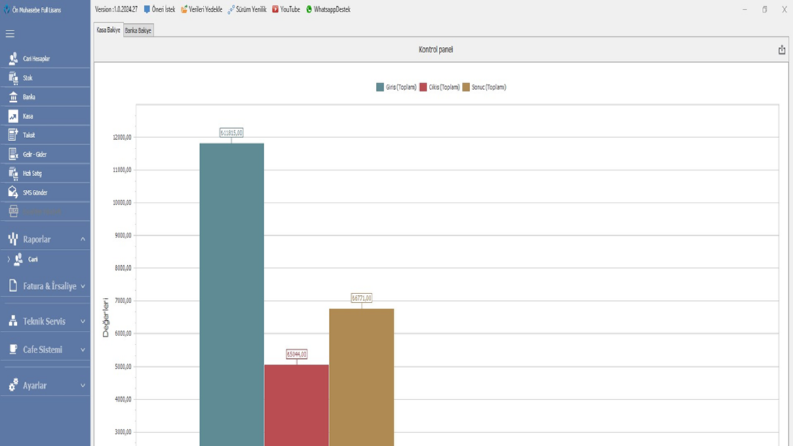This screenshot has height=446, width=793.
Task: Click the Fatura & İrsaliye document icon
Action: tap(13, 286)
